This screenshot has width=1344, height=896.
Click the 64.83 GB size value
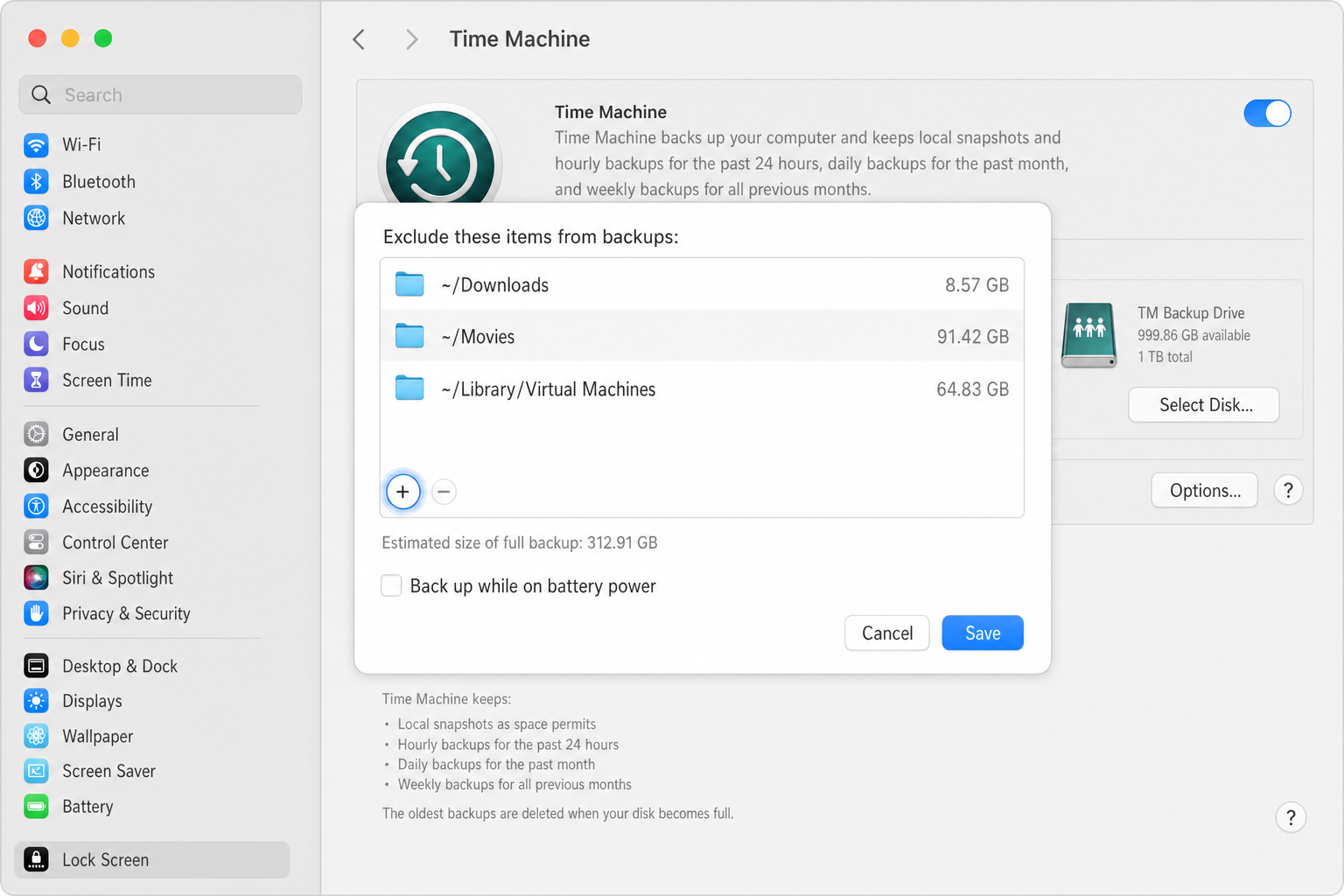(x=972, y=389)
